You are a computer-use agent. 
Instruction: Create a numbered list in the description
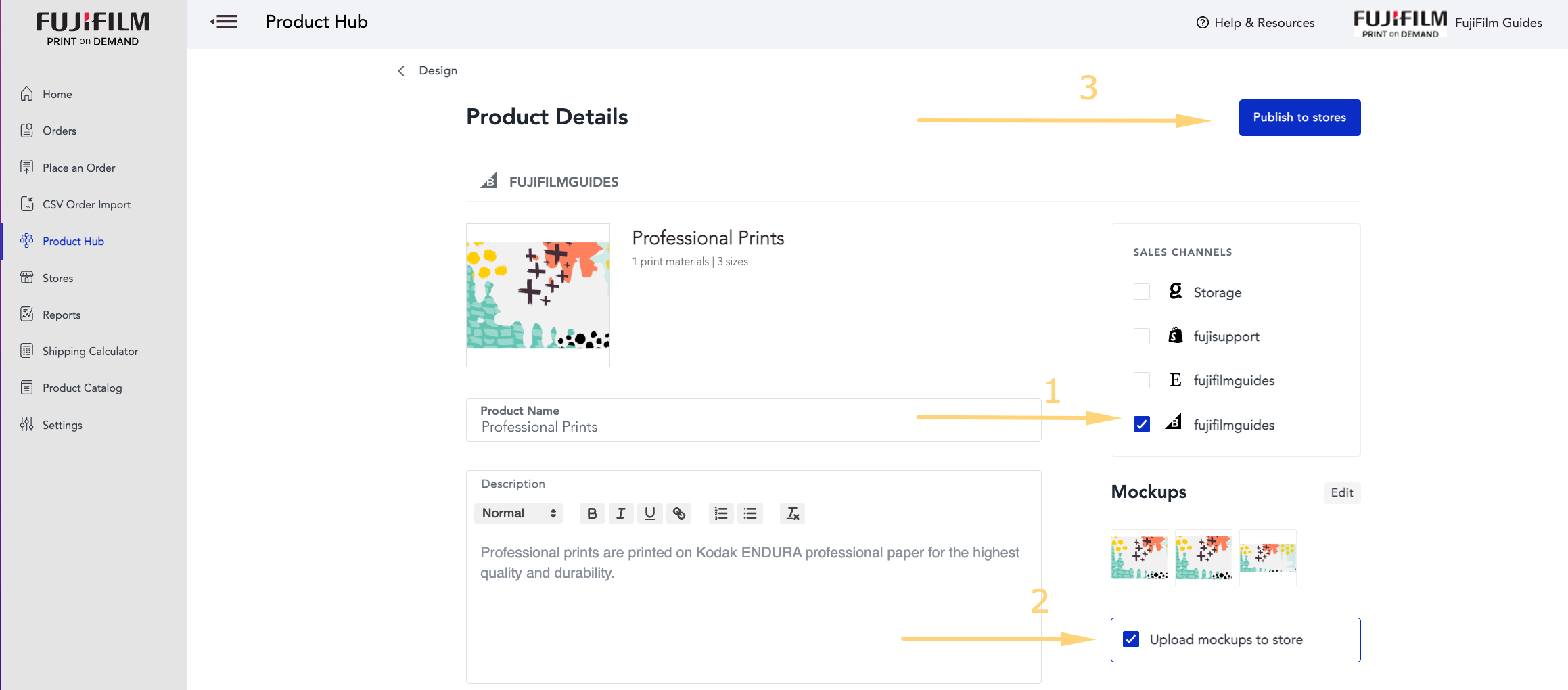pyautogui.click(x=721, y=513)
